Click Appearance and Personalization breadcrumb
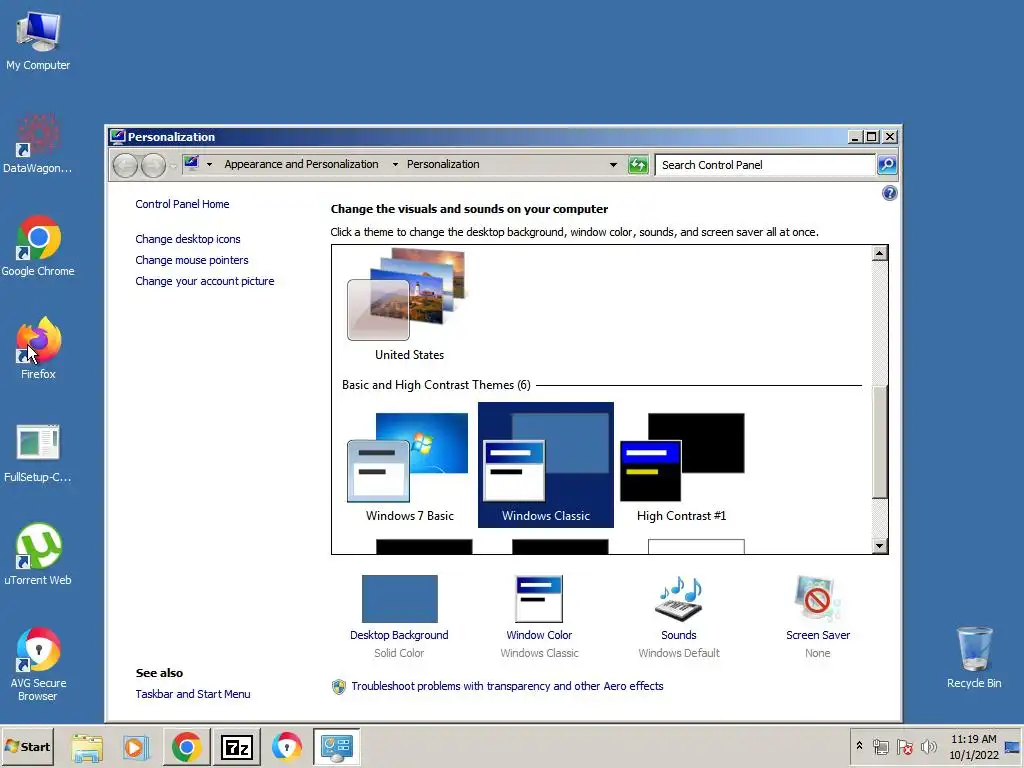1024x768 pixels. [301, 165]
